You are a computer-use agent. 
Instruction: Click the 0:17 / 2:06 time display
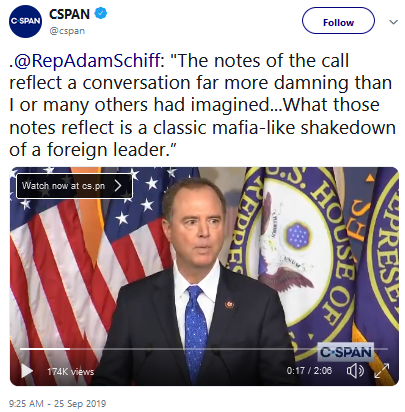point(309,371)
